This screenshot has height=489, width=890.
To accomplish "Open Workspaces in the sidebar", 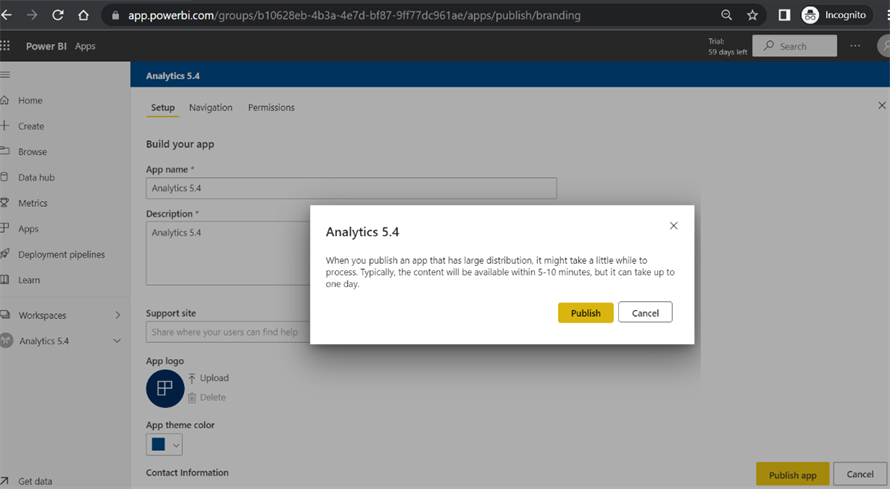I will 43,315.
